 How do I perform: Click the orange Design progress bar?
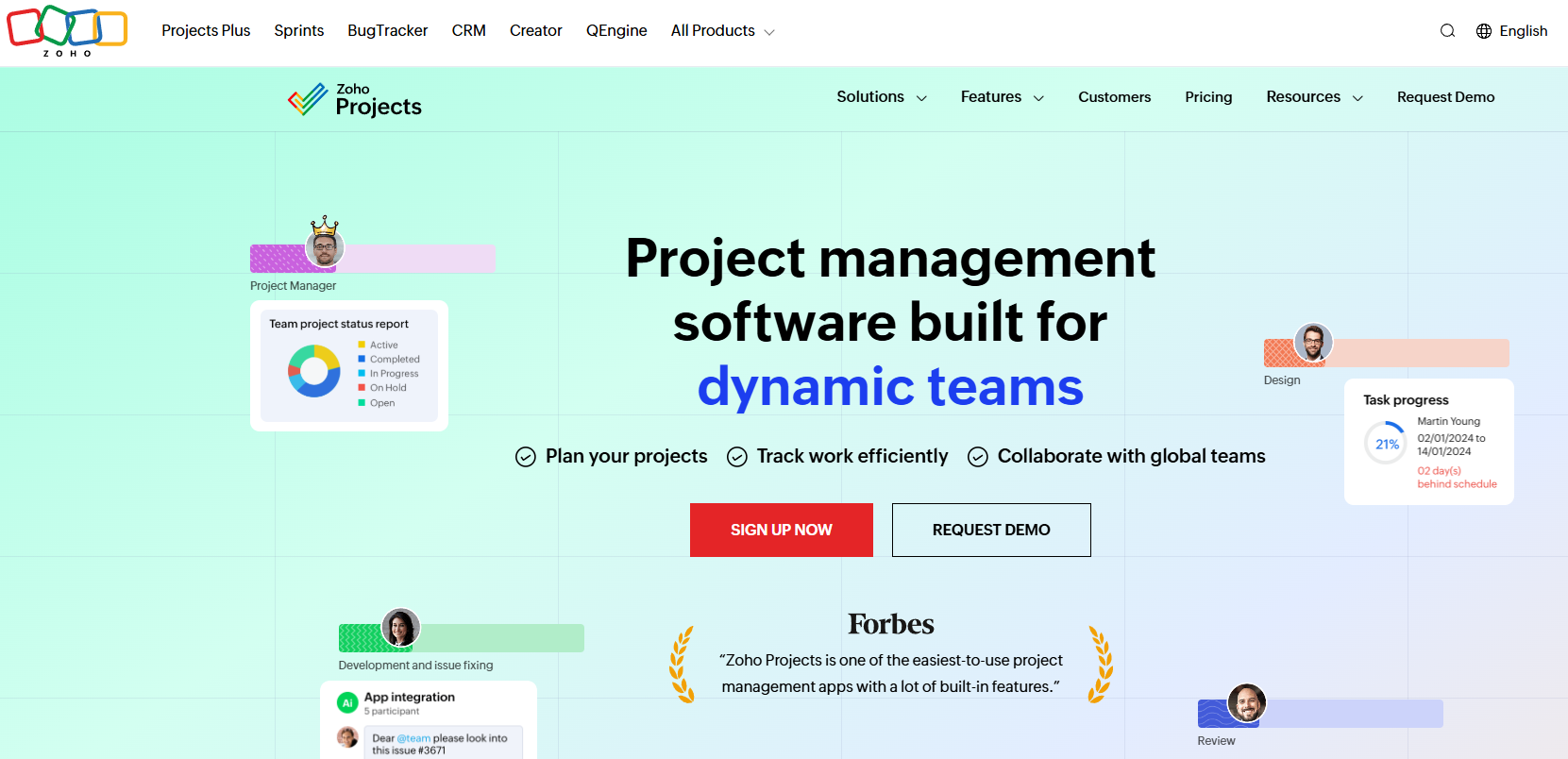(1387, 353)
